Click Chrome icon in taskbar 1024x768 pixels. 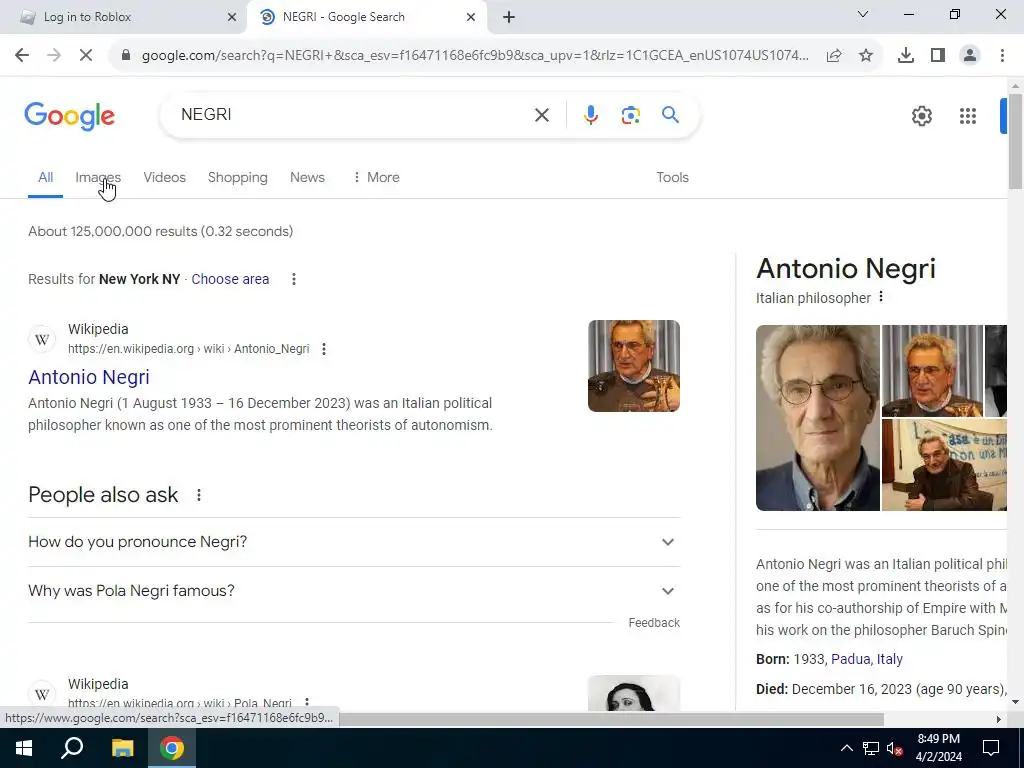(172, 748)
